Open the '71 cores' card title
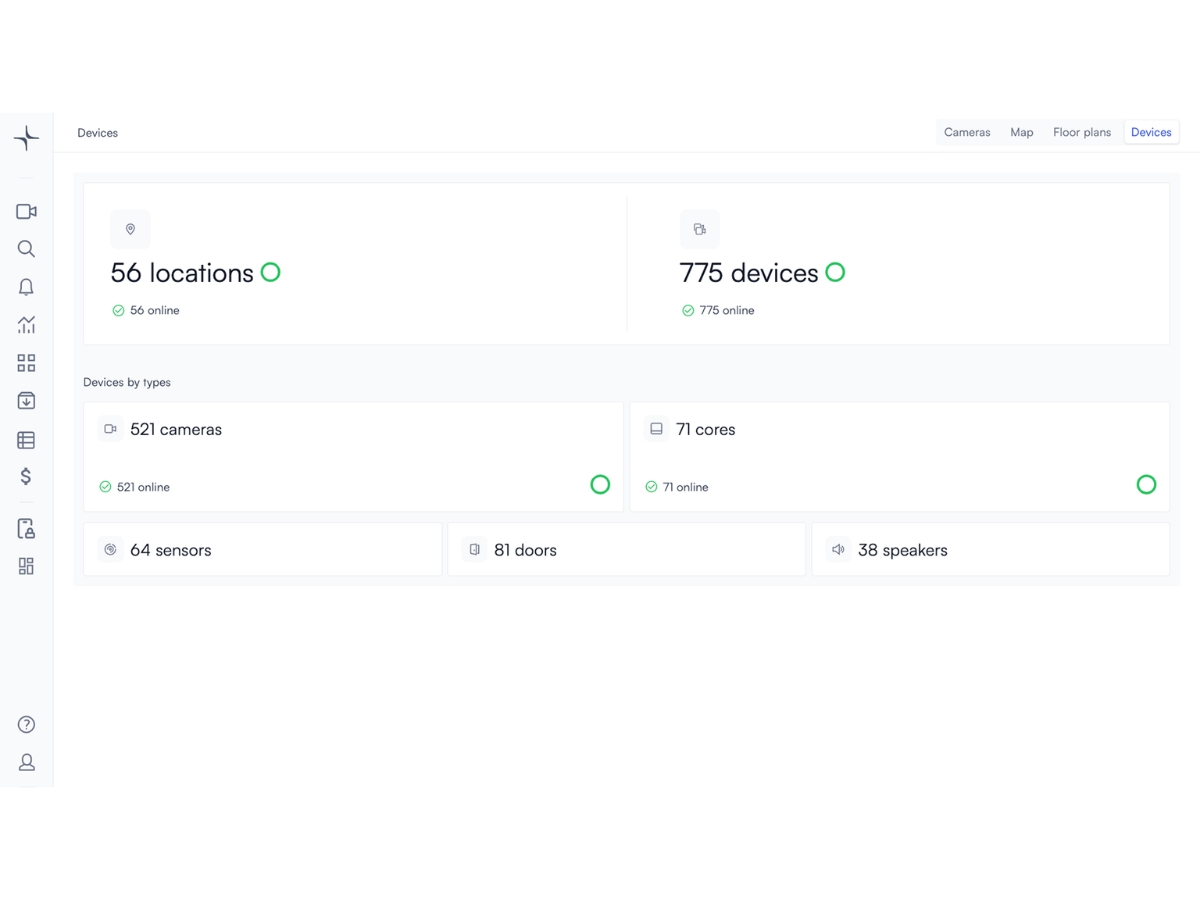The image size is (1200, 900). pyautogui.click(x=706, y=430)
